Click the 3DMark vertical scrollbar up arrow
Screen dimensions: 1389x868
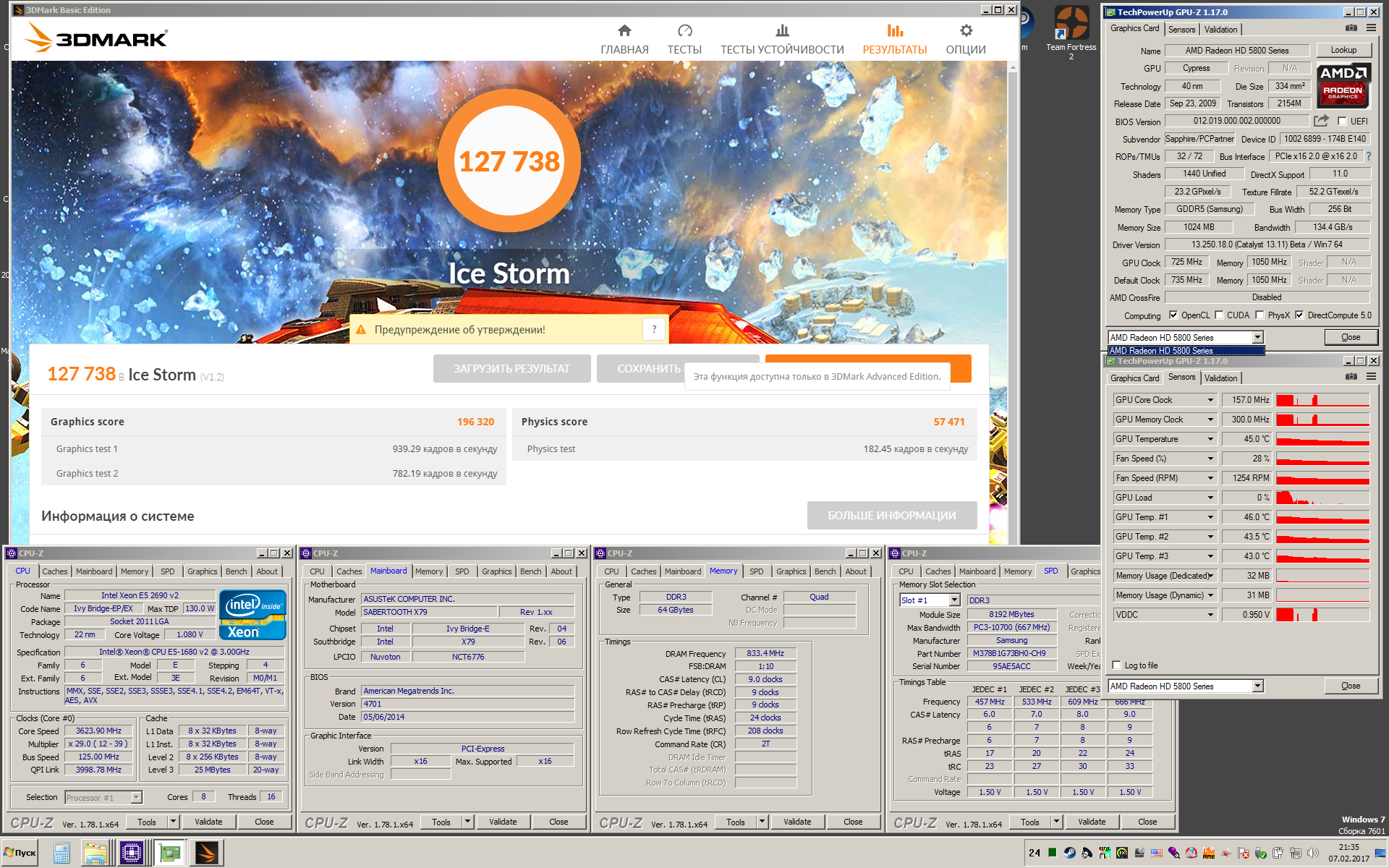click(x=1013, y=68)
